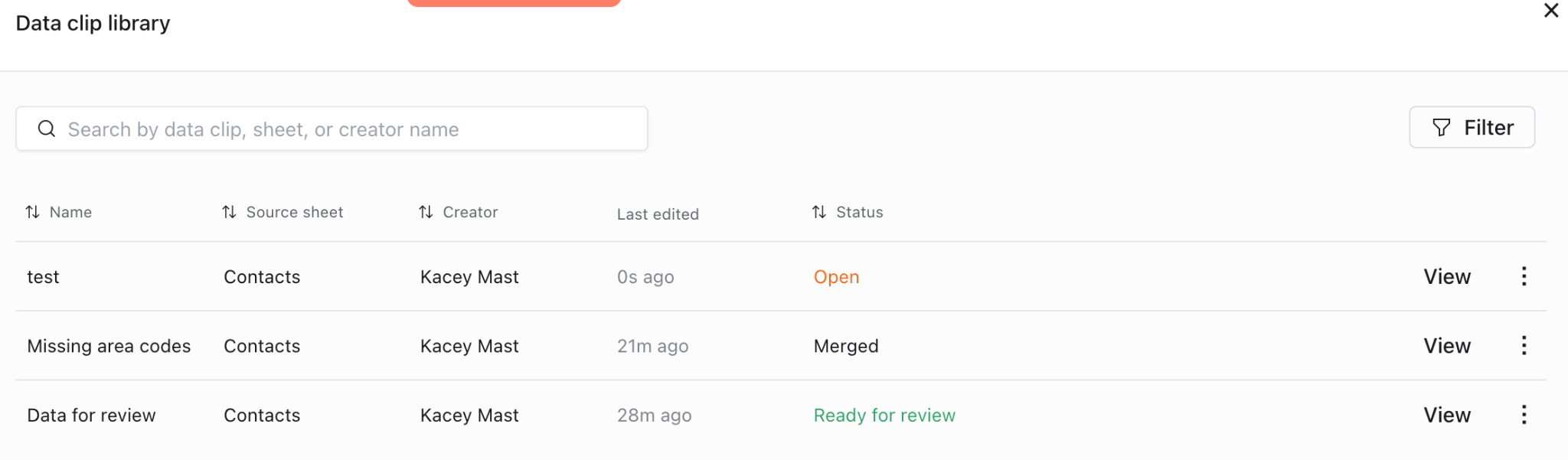The height and width of the screenshot is (460, 1568).
Task: Close the Data clip library dialog
Action: tap(1551, 11)
